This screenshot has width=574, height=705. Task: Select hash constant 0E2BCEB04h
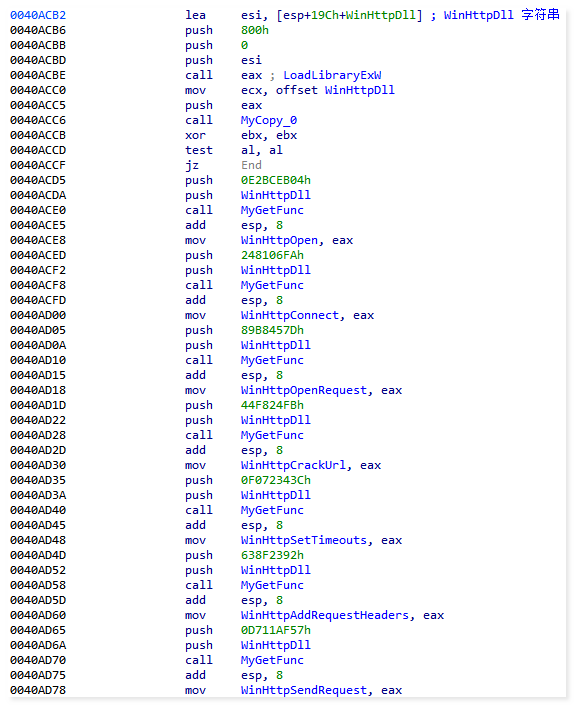coord(276,180)
